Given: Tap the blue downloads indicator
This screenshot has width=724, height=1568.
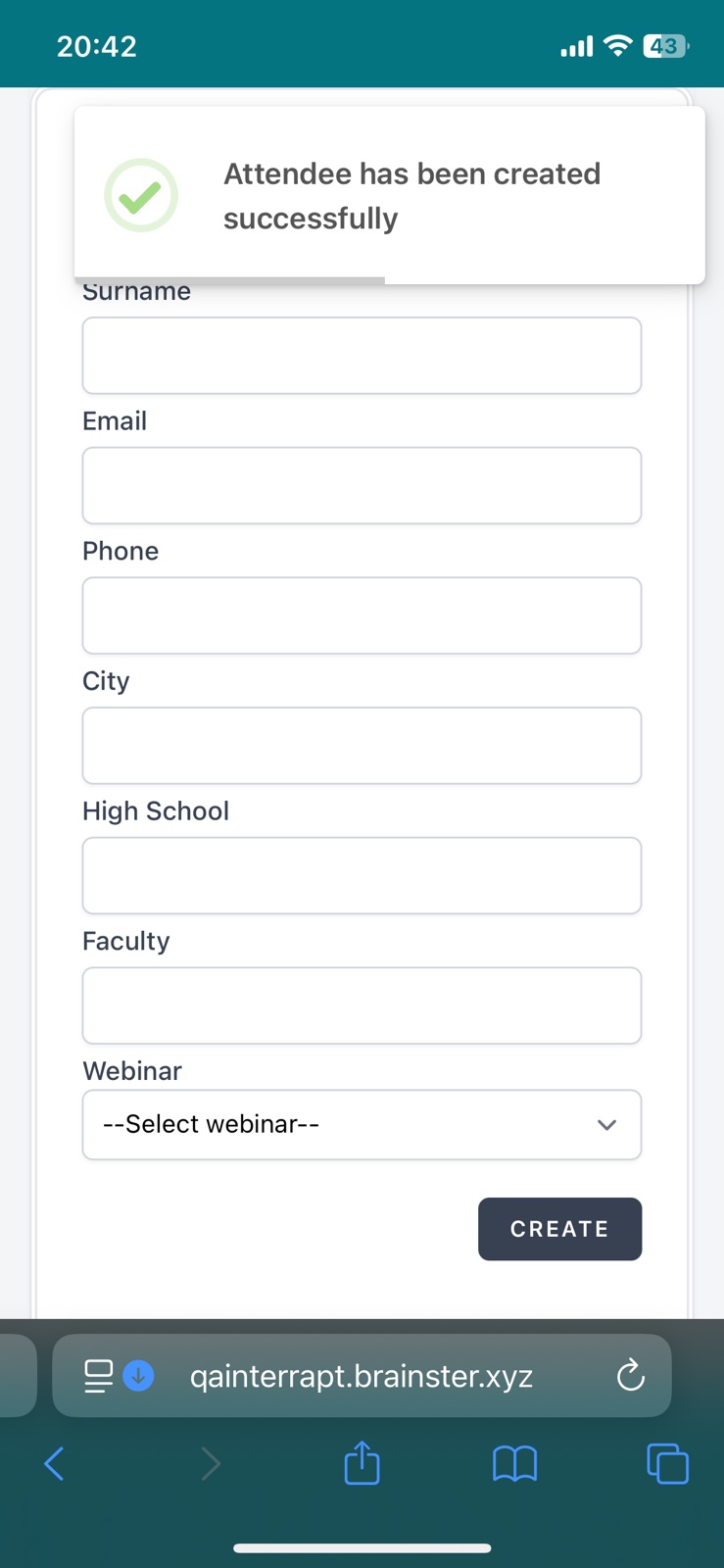Looking at the screenshot, I should [x=139, y=1376].
